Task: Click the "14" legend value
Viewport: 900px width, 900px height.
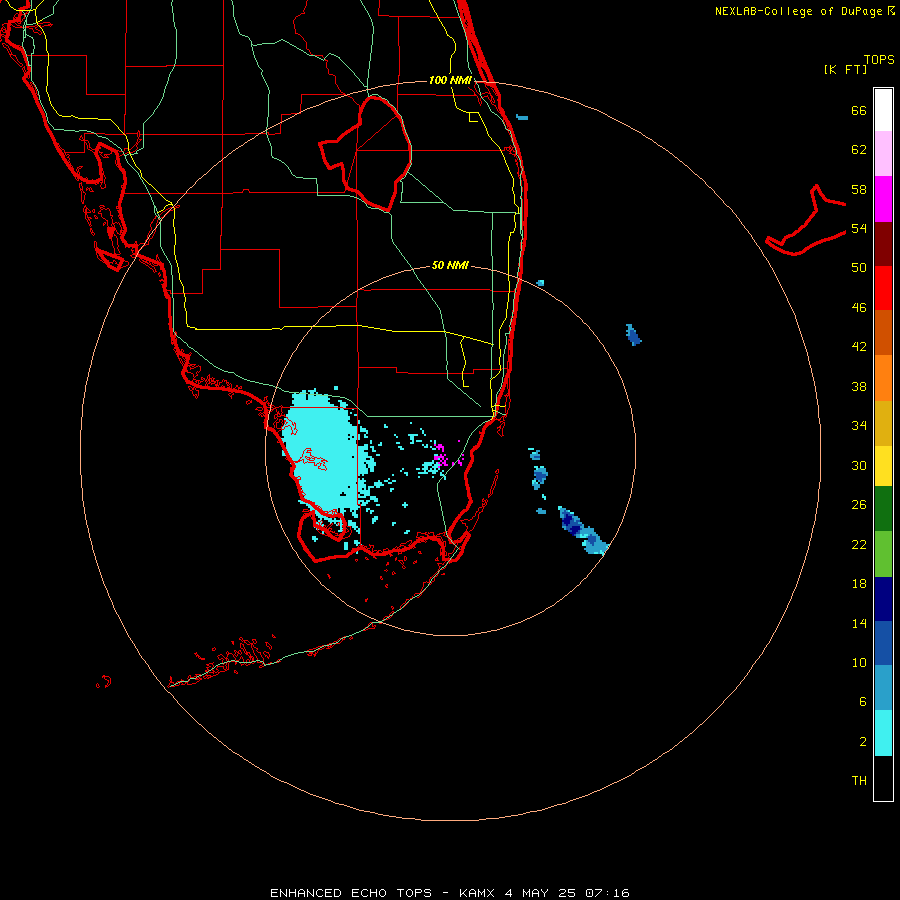Action: 859,623
